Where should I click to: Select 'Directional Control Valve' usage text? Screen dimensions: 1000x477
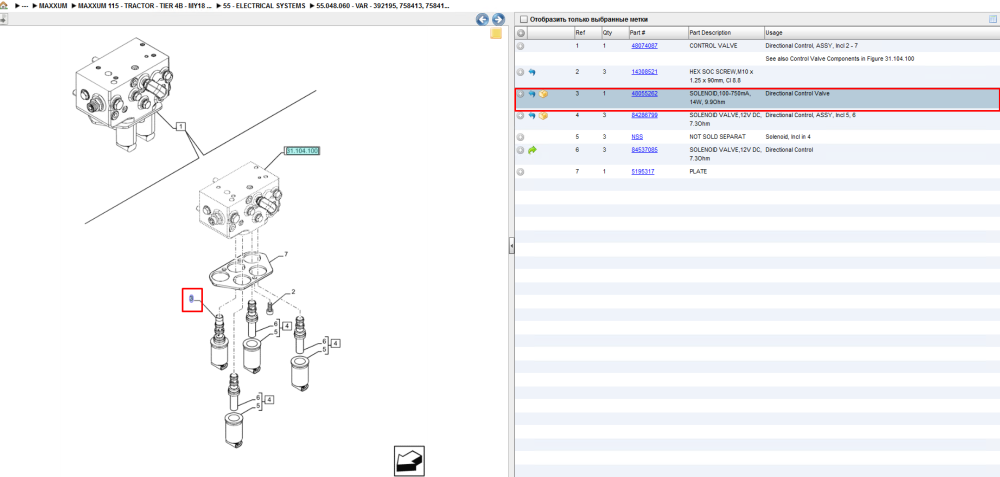point(797,94)
